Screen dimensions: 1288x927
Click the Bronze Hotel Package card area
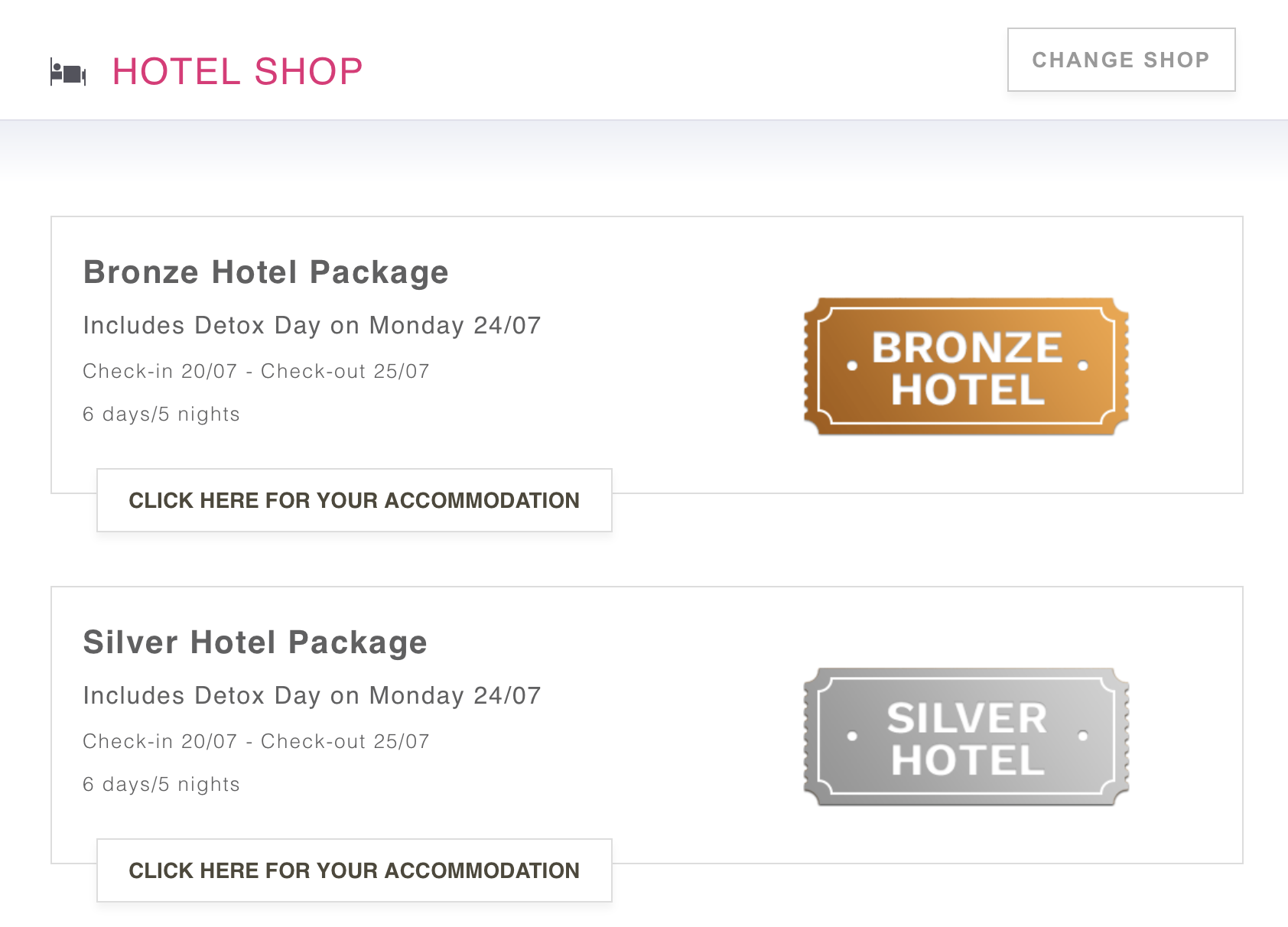click(x=647, y=355)
